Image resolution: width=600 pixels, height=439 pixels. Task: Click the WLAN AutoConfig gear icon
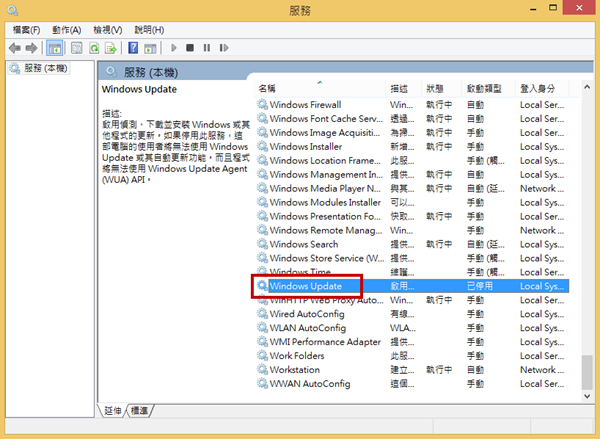[x=262, y=328]
